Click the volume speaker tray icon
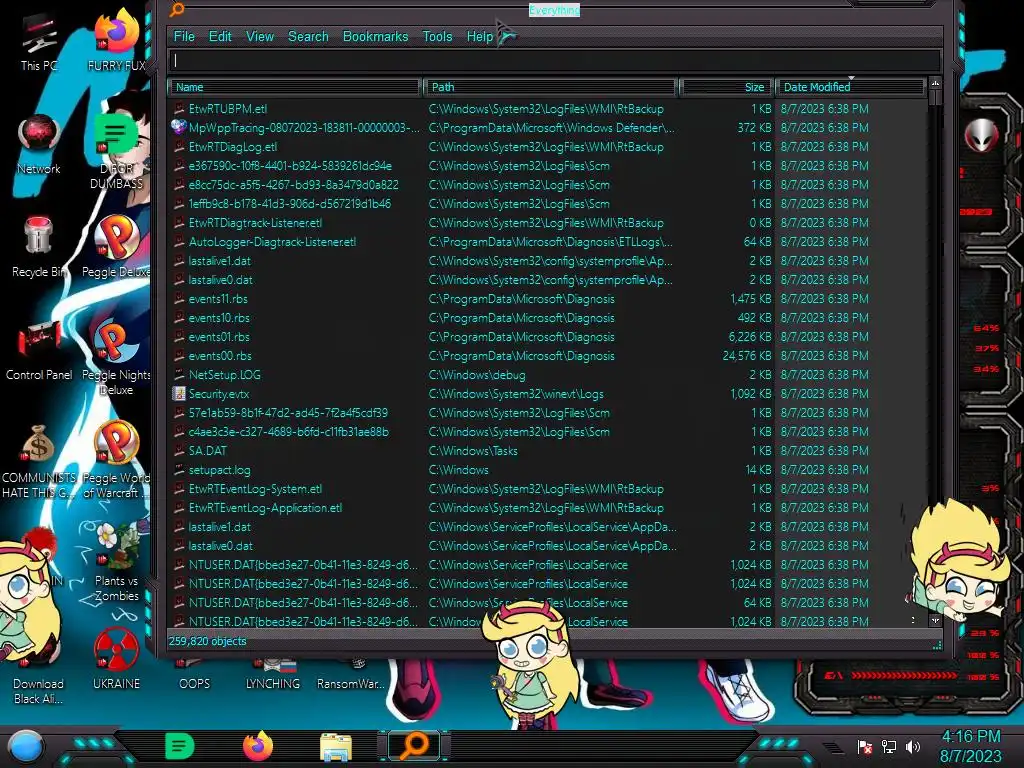This screenshot has height=768, width=1024. tap(913, 746)
